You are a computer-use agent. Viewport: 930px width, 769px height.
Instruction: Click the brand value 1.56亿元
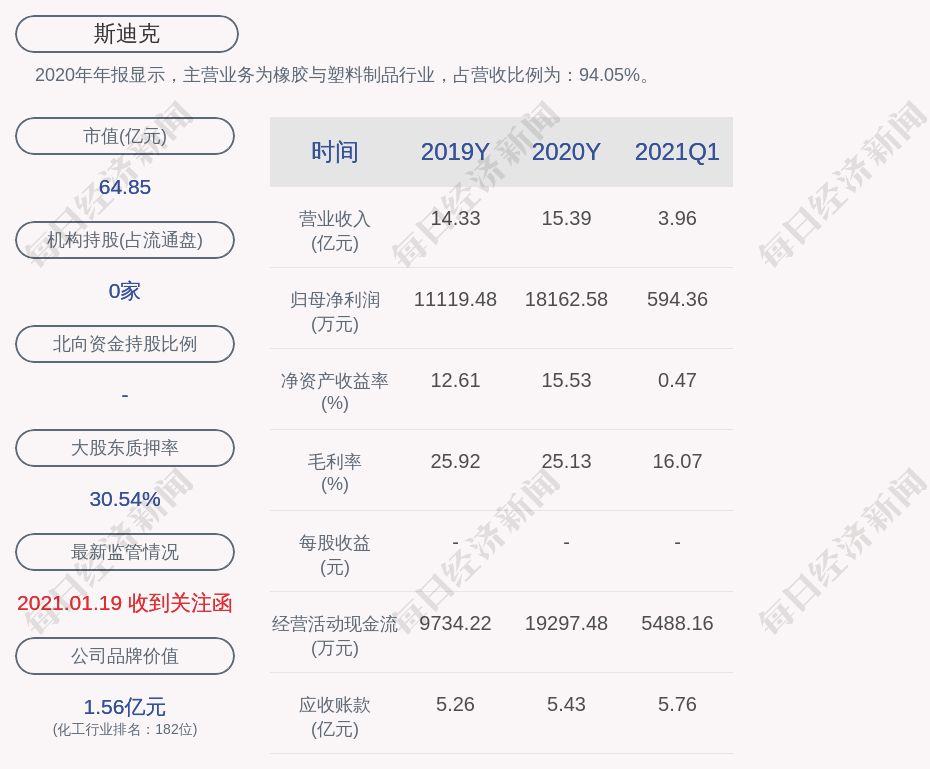(x=125, y=707)
